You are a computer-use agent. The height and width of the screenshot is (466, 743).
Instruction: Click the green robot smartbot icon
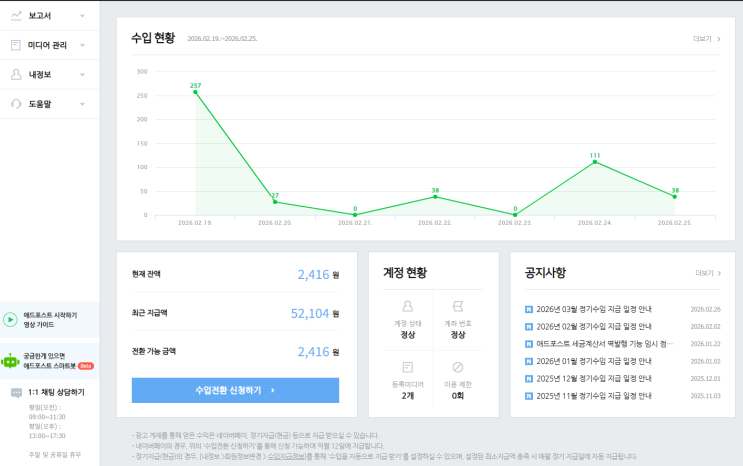[x=10, y=361]
